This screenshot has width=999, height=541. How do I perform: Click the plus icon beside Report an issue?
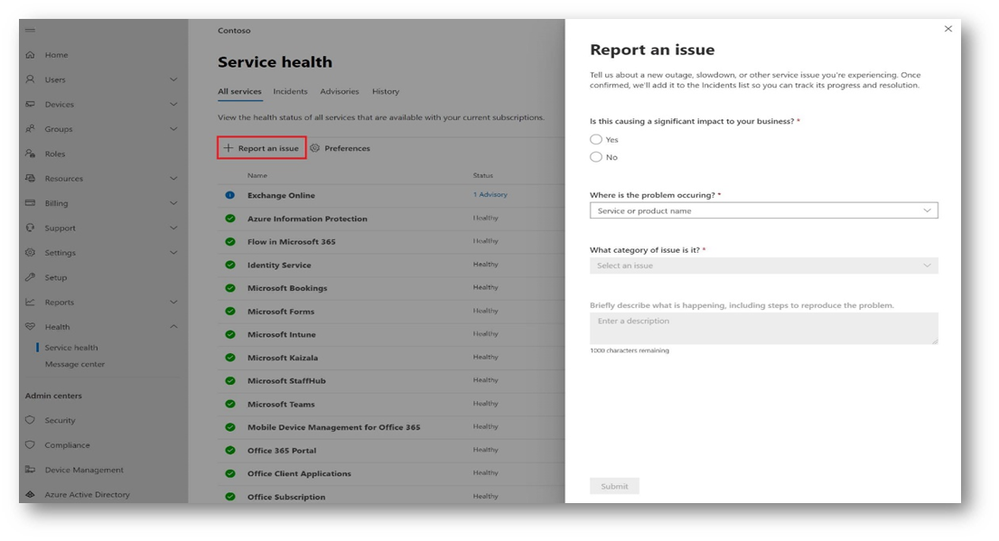point(228,148)
